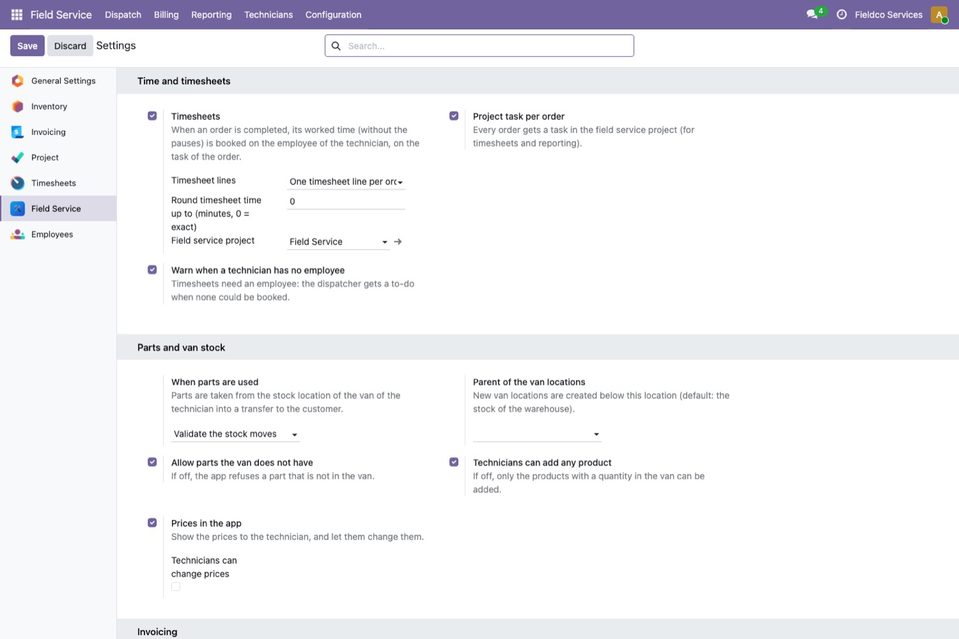Select Inventory in the settings sidebar

coord(58,106)
